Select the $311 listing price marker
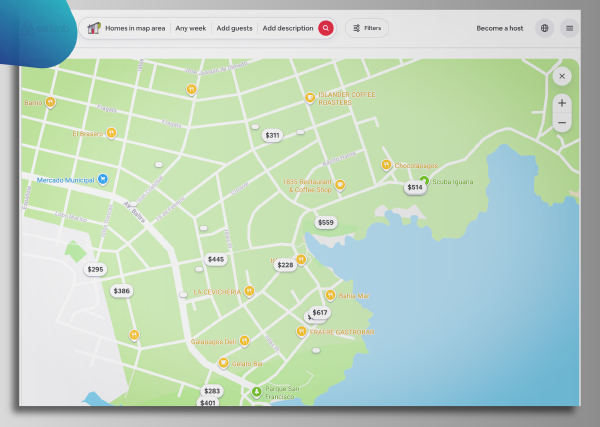 click(272, 135)
